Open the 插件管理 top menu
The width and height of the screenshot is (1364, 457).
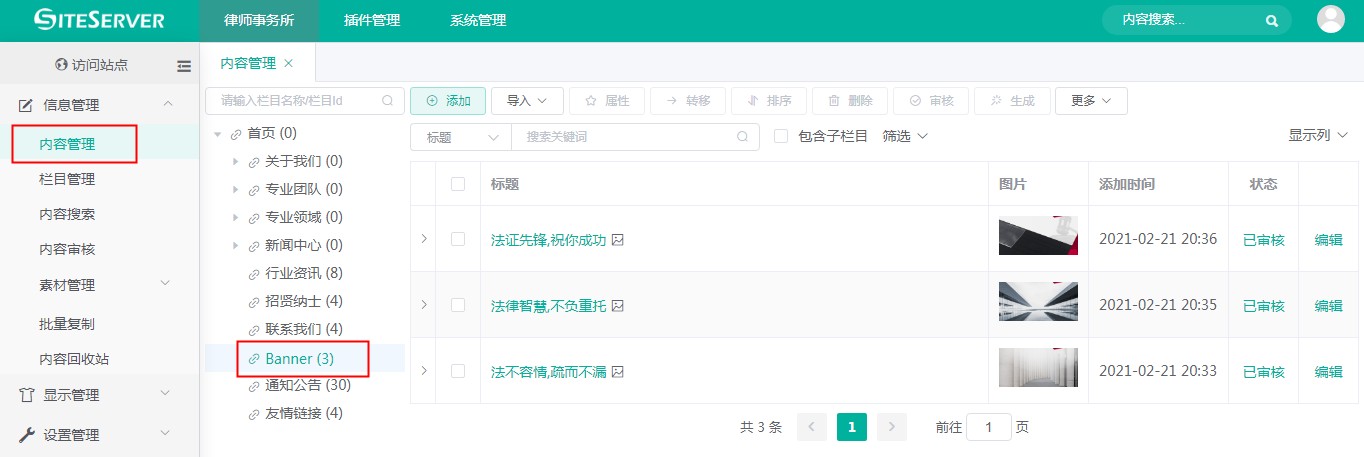372,20
